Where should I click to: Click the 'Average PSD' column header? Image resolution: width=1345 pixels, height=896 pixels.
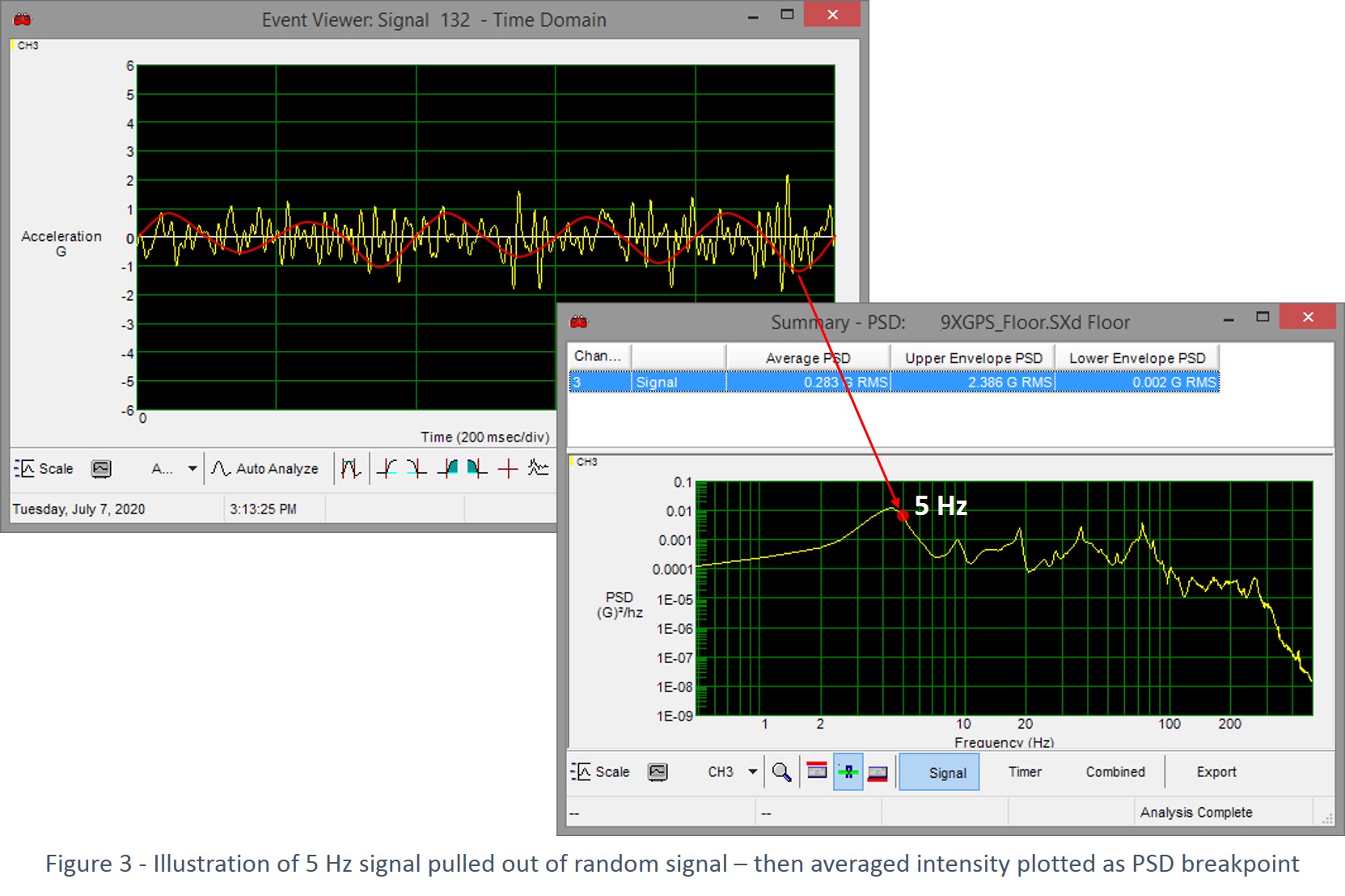pos(808,357)
